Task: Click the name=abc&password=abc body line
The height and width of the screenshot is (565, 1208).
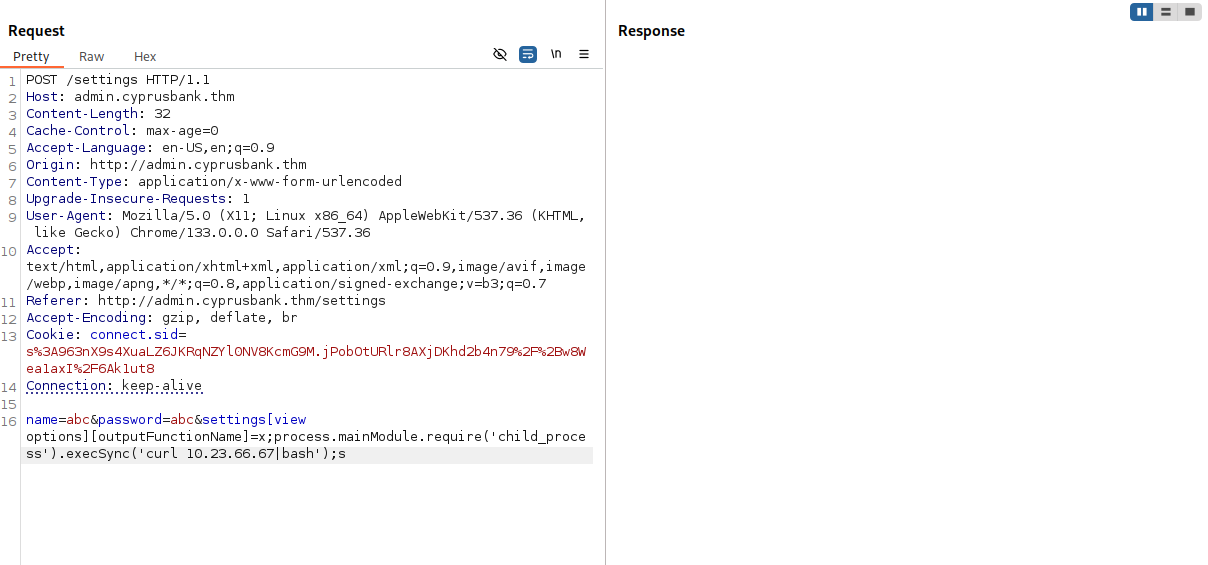Action: [x=166, y=420]
